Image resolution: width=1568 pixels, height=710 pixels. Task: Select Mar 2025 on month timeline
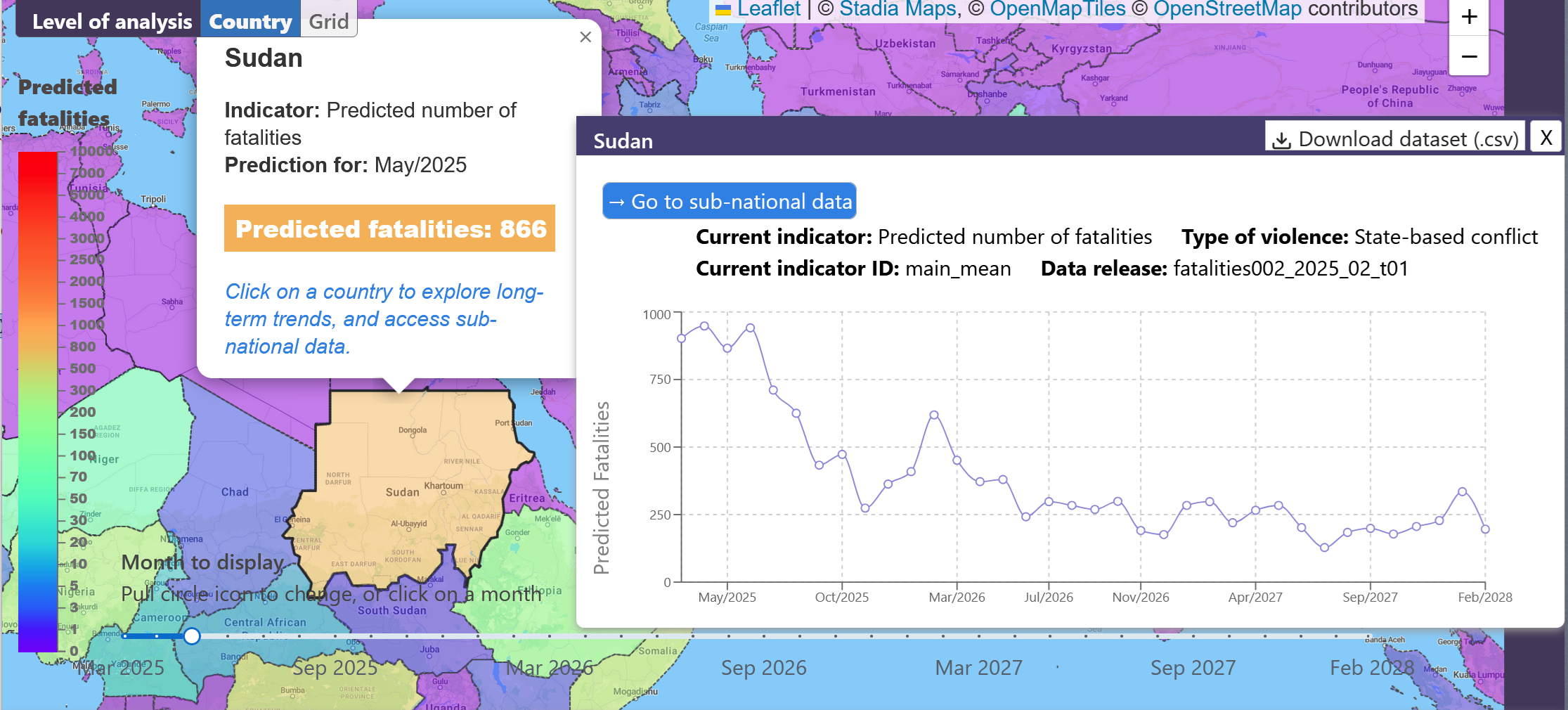[121, 667]
